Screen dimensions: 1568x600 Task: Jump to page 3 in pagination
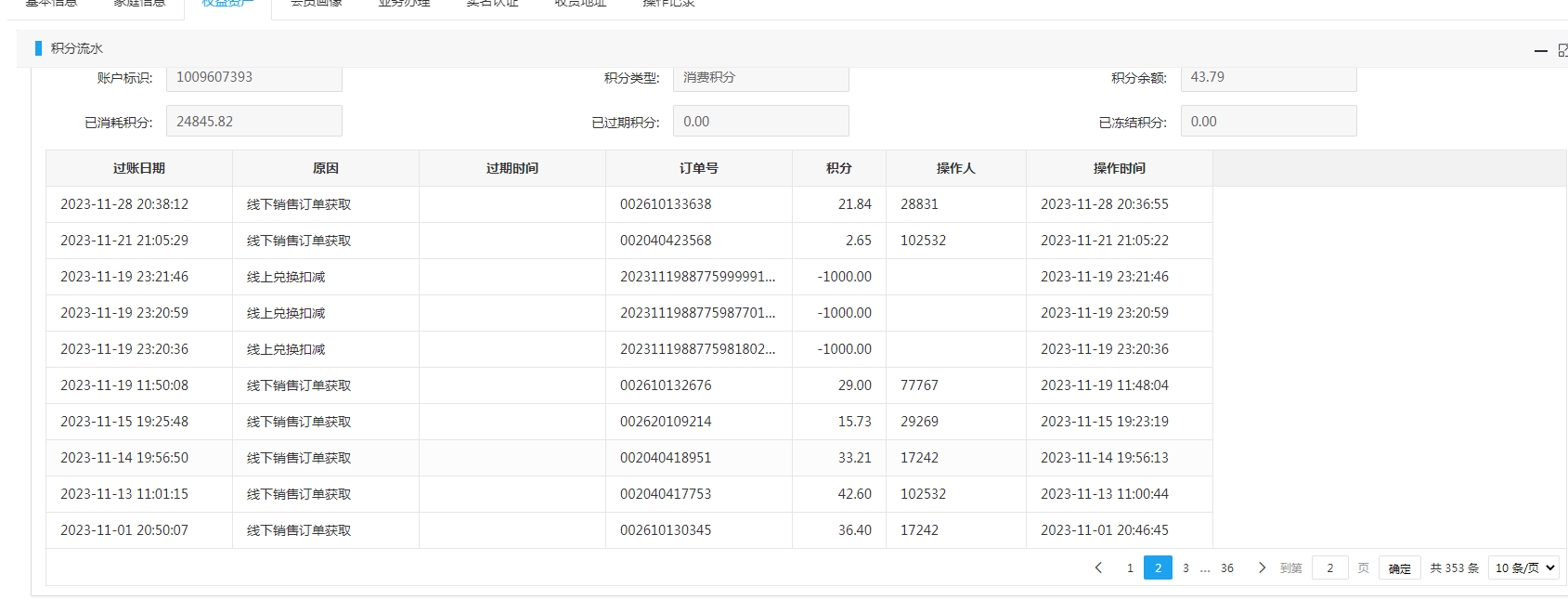tap(1186, 567)
